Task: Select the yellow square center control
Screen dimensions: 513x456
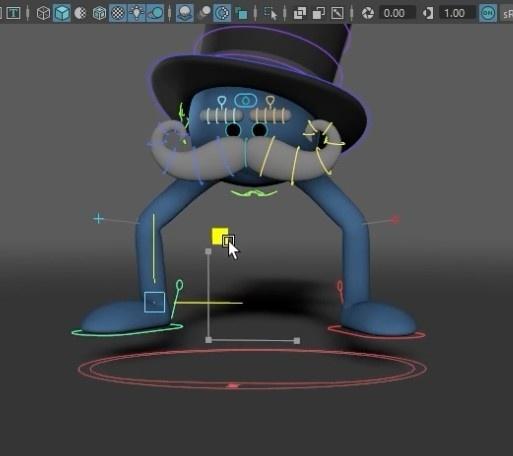Action: point(220,236)
